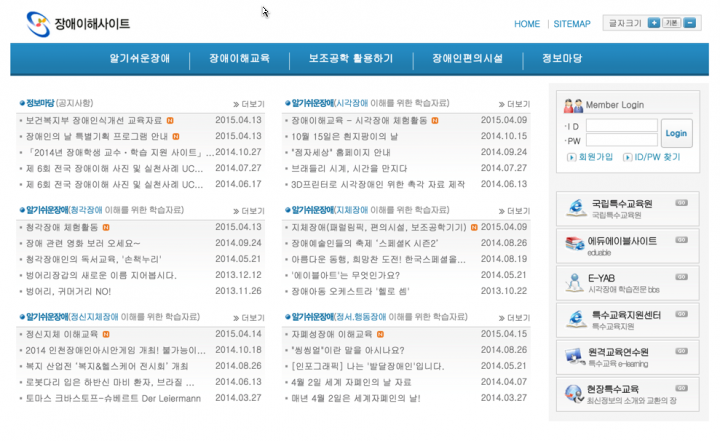The width and height of the screenshot is (720, 441).
Task: Open the 장애이해교육 menu
Action: (x=239, y=59)
